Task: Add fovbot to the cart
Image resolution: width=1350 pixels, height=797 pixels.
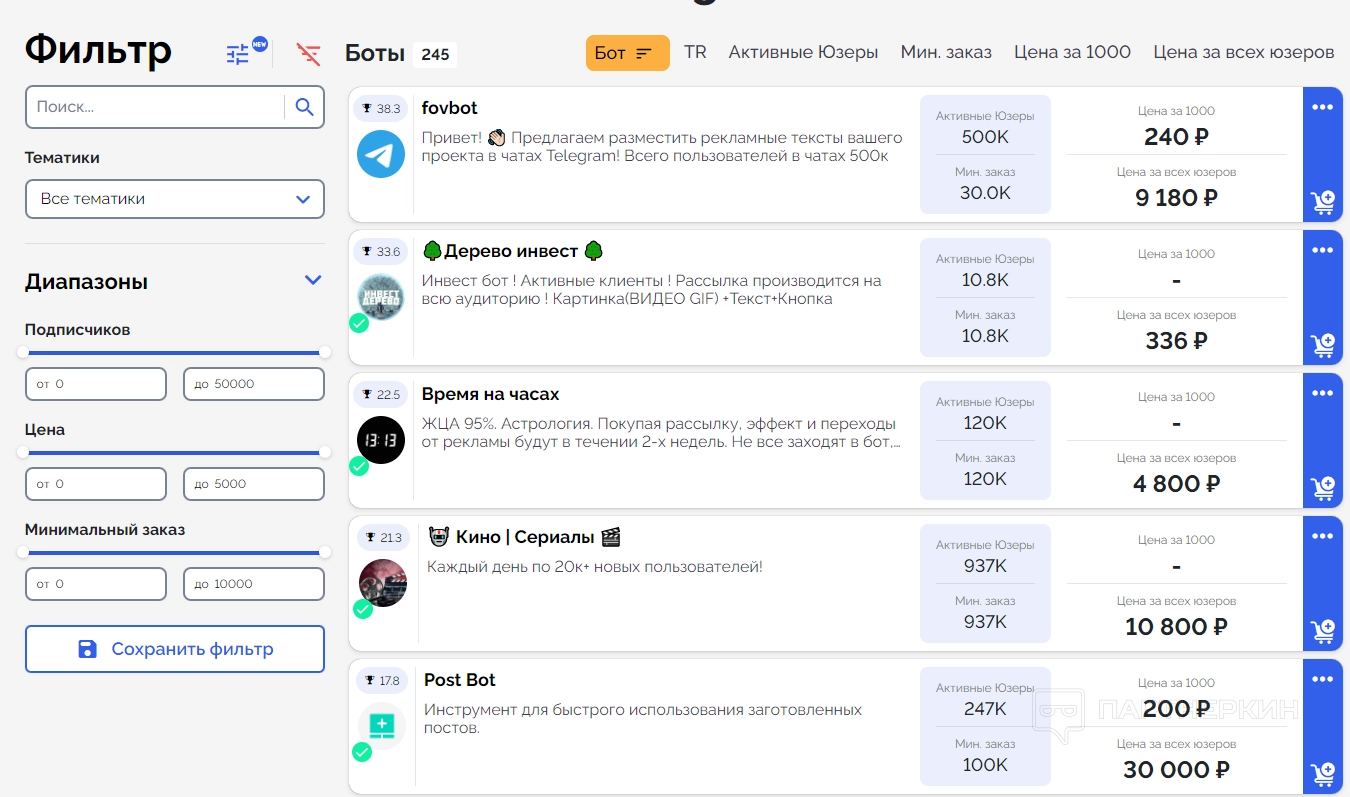Action: point(1322,202)
